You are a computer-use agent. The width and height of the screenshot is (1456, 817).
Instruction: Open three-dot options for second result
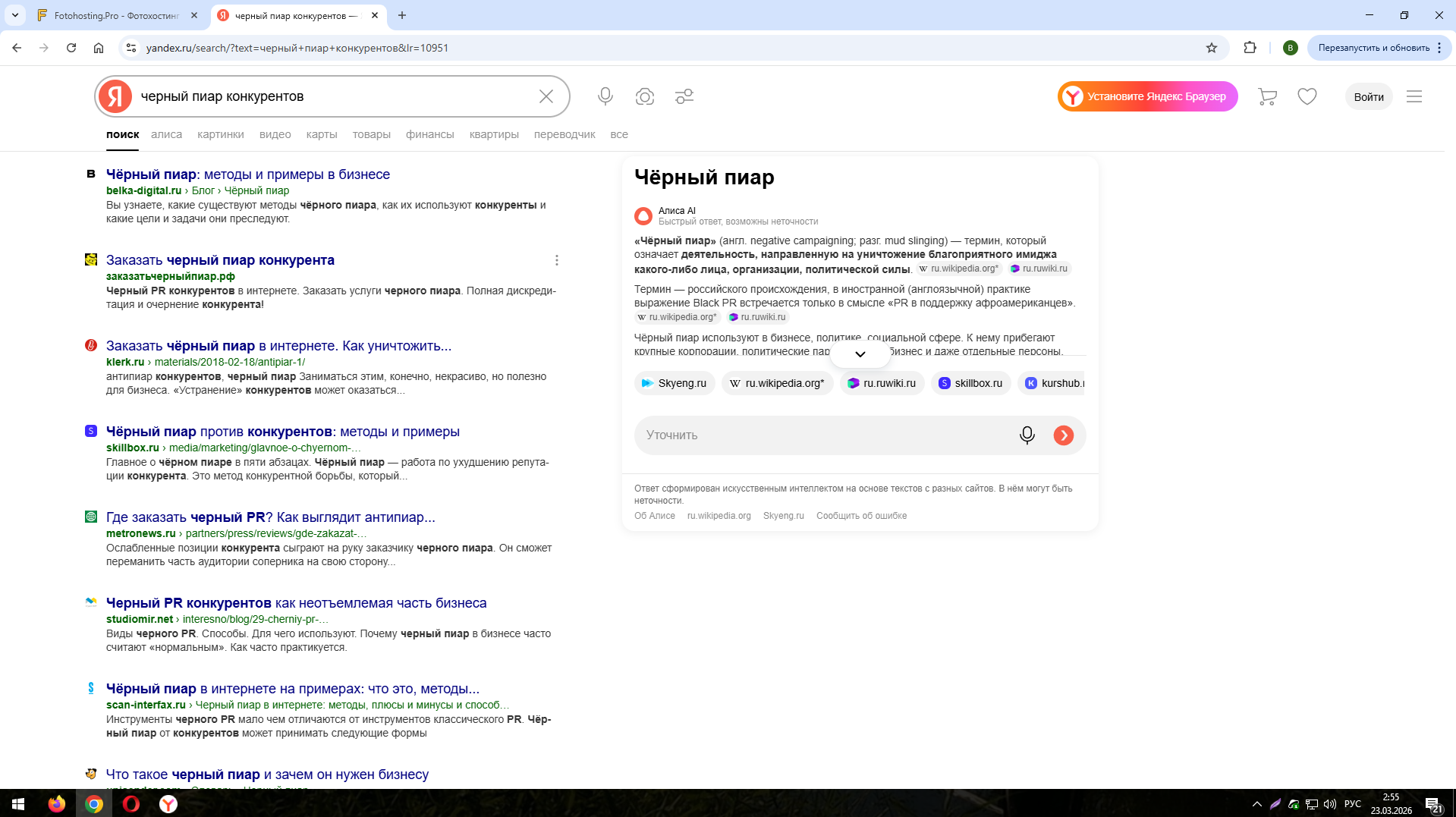(x=557, y=260)
